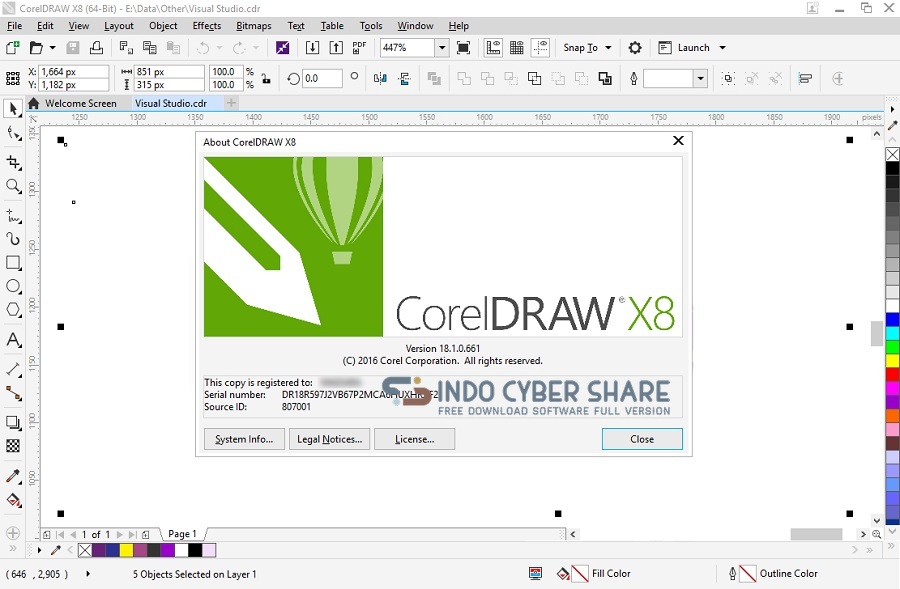Click the Print icon

coord(96,48)
